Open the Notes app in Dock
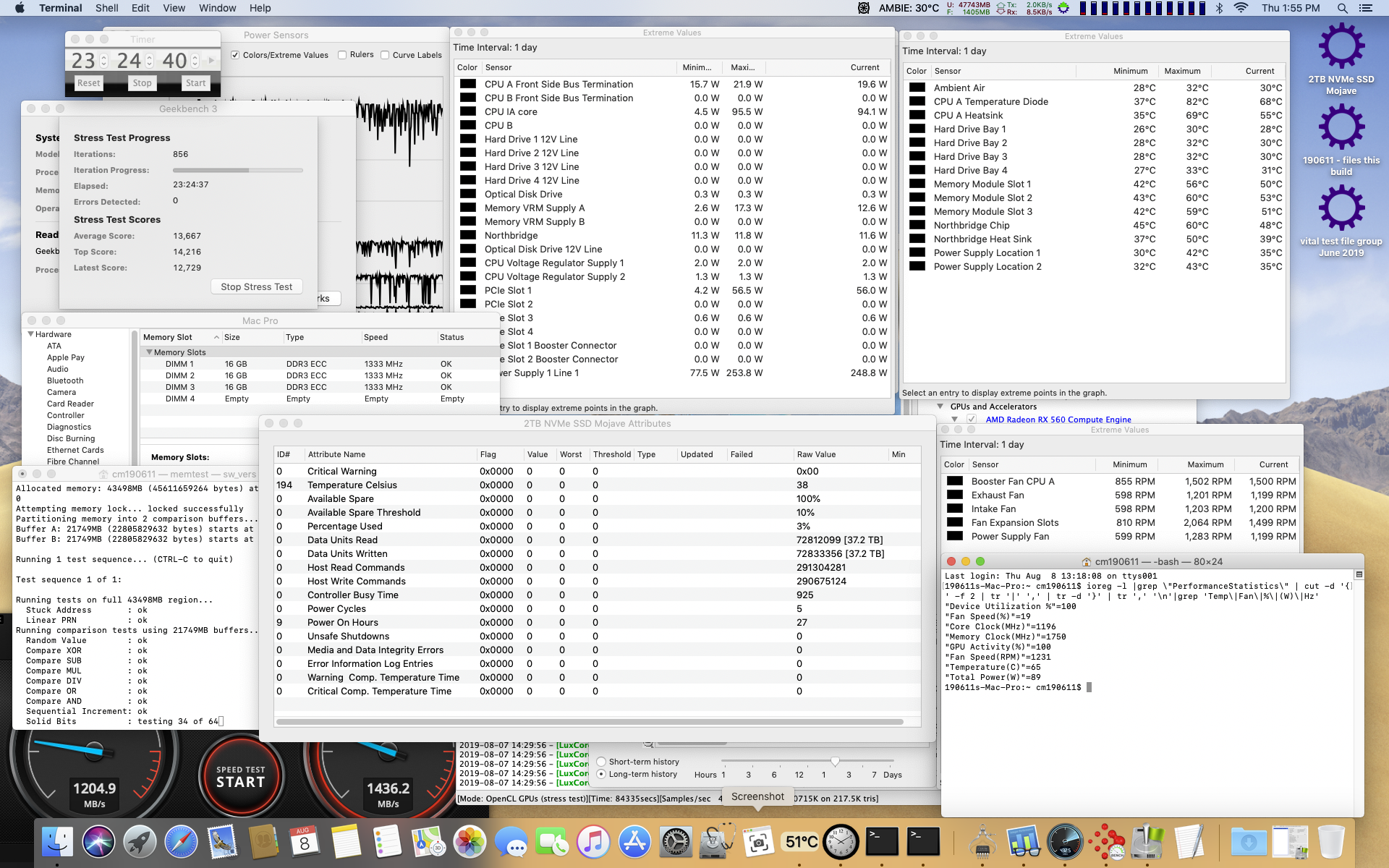The width and height of the screenshot is (1389, 868). (346, 842)
